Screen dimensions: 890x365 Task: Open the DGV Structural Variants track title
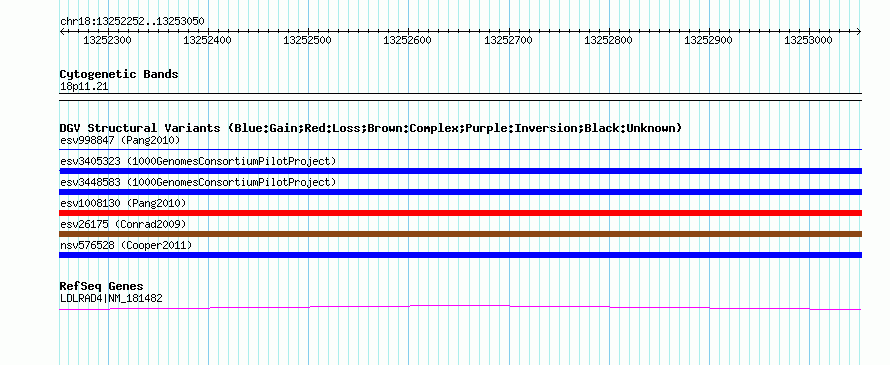(x=371, y=128)
